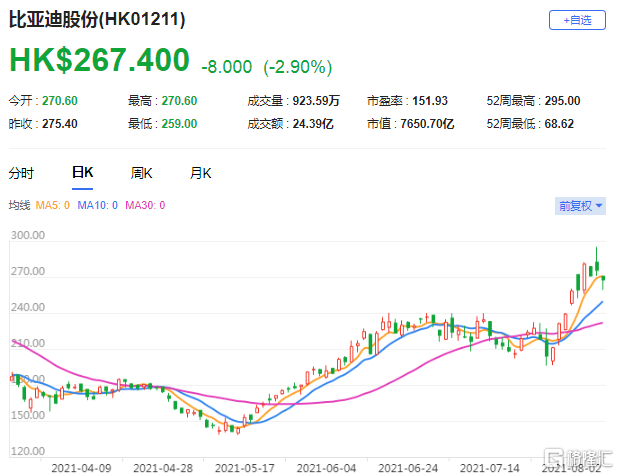Click the -8.000 price change value

coord(227,67)
